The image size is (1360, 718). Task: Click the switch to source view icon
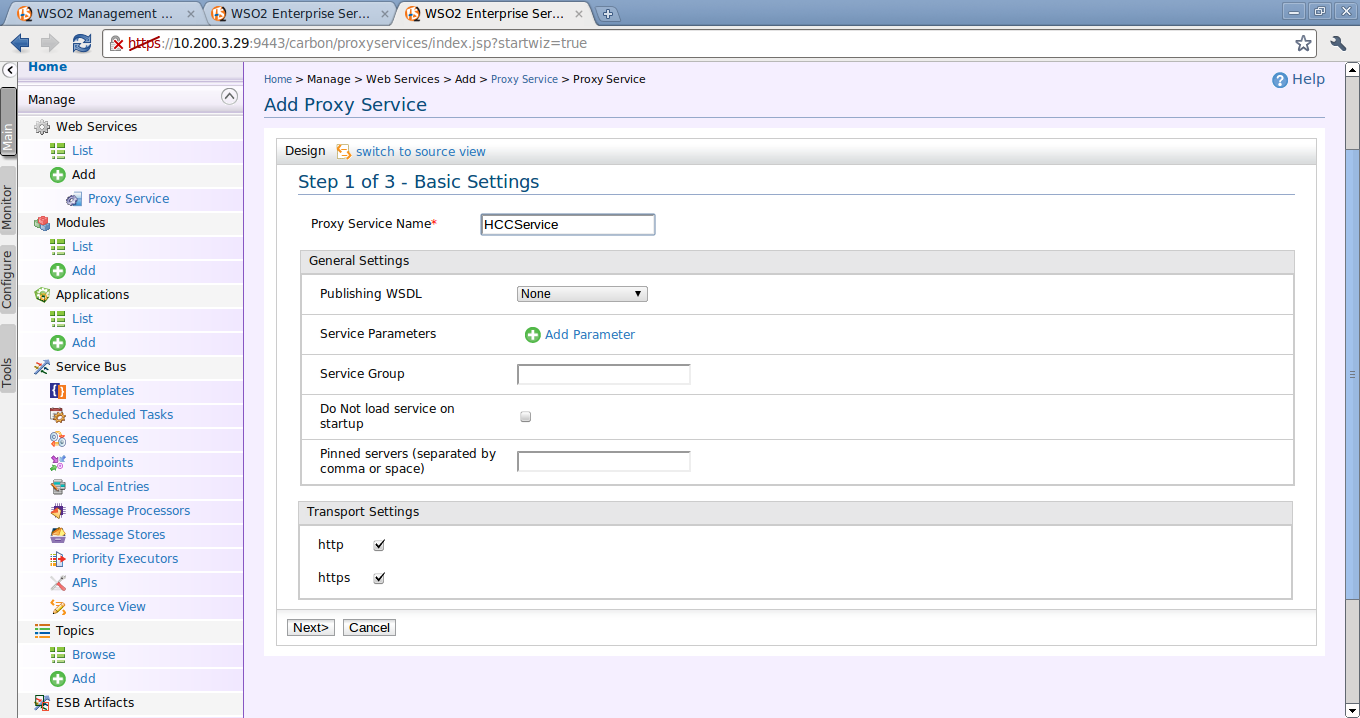point(343,151)
